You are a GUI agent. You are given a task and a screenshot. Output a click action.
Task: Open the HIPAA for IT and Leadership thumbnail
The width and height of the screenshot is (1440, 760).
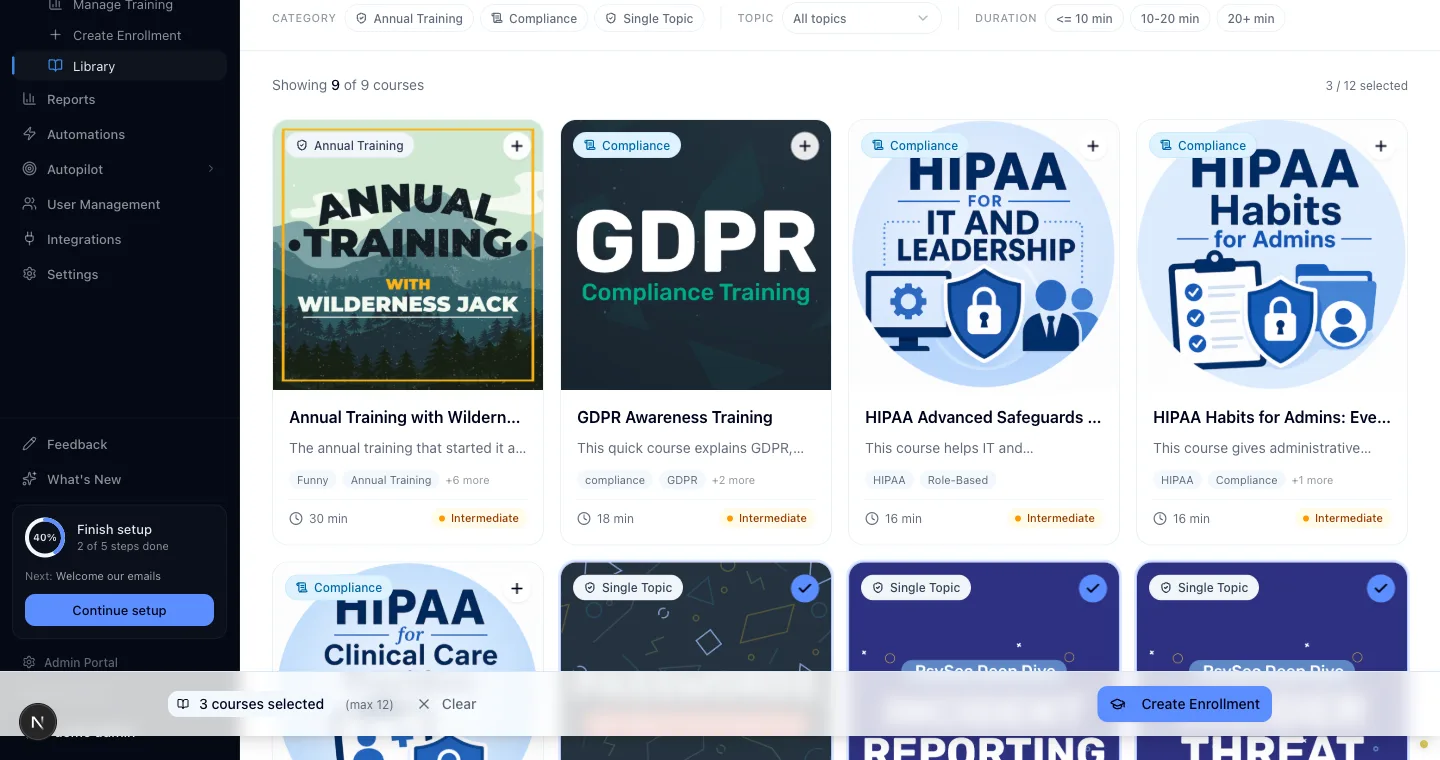(984, 255)
